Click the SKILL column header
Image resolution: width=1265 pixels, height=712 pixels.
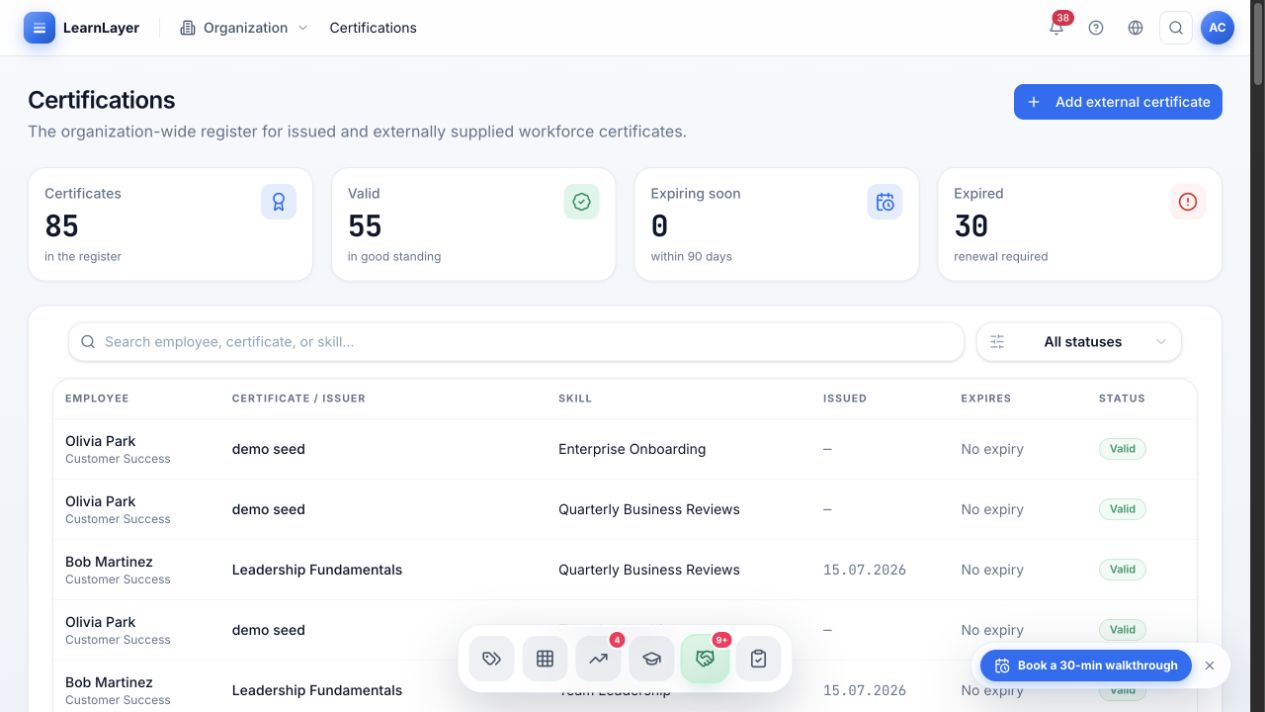(575, 398)
